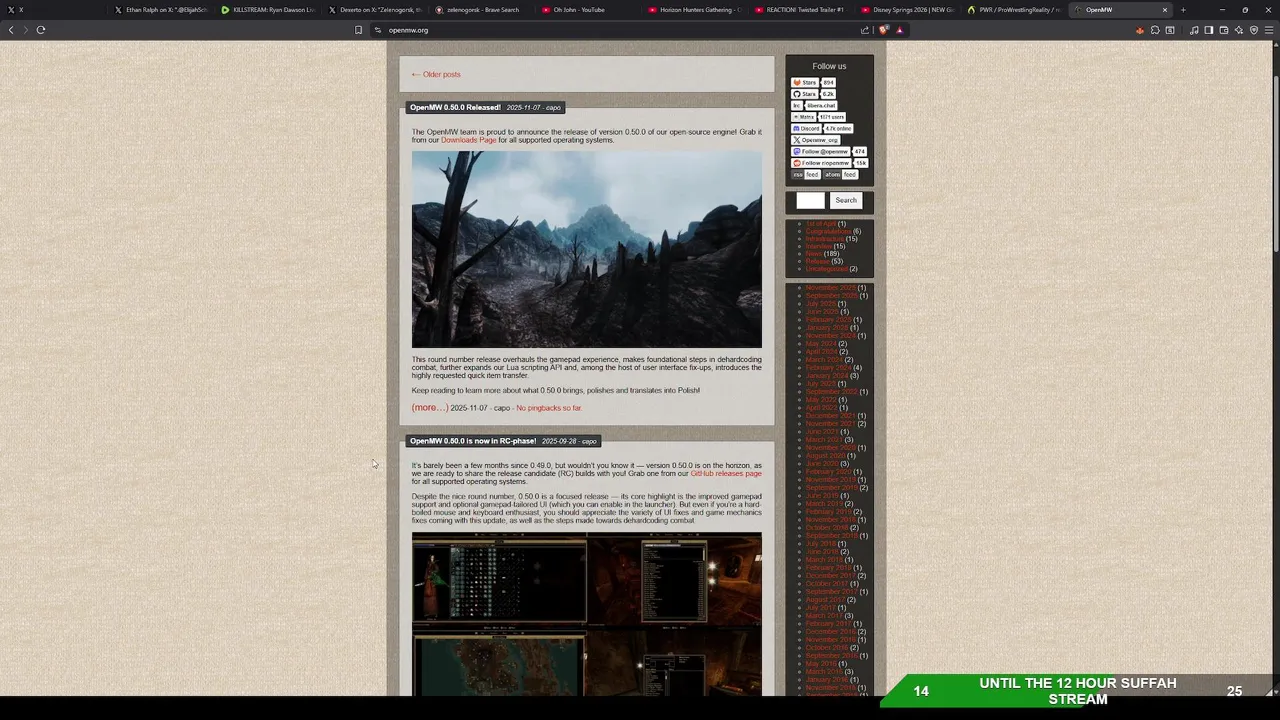Click the RC-phase screenshots collage image

(587, 614)
